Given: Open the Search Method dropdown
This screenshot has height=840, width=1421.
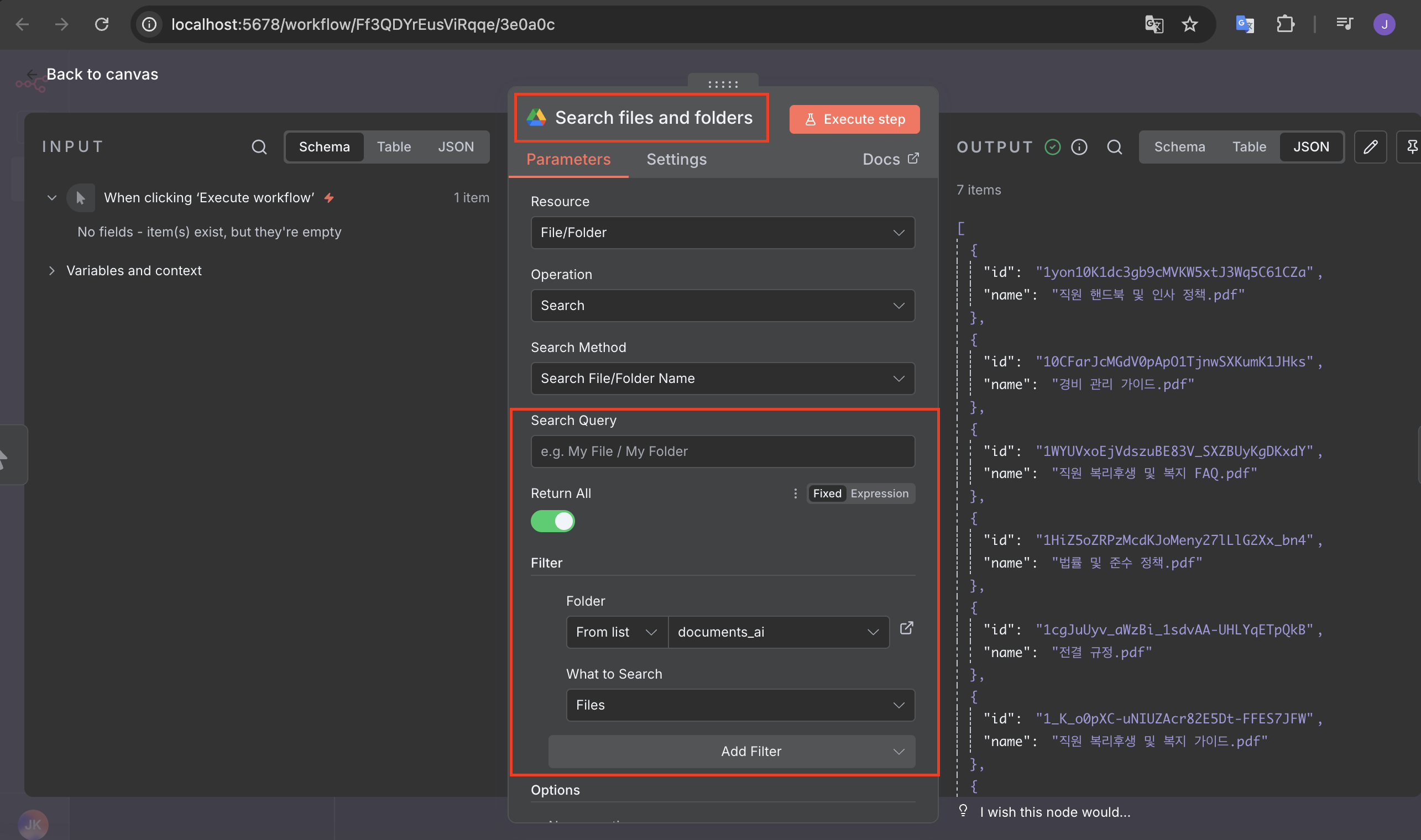Looking at the screenshot, I should click(722, 378).
